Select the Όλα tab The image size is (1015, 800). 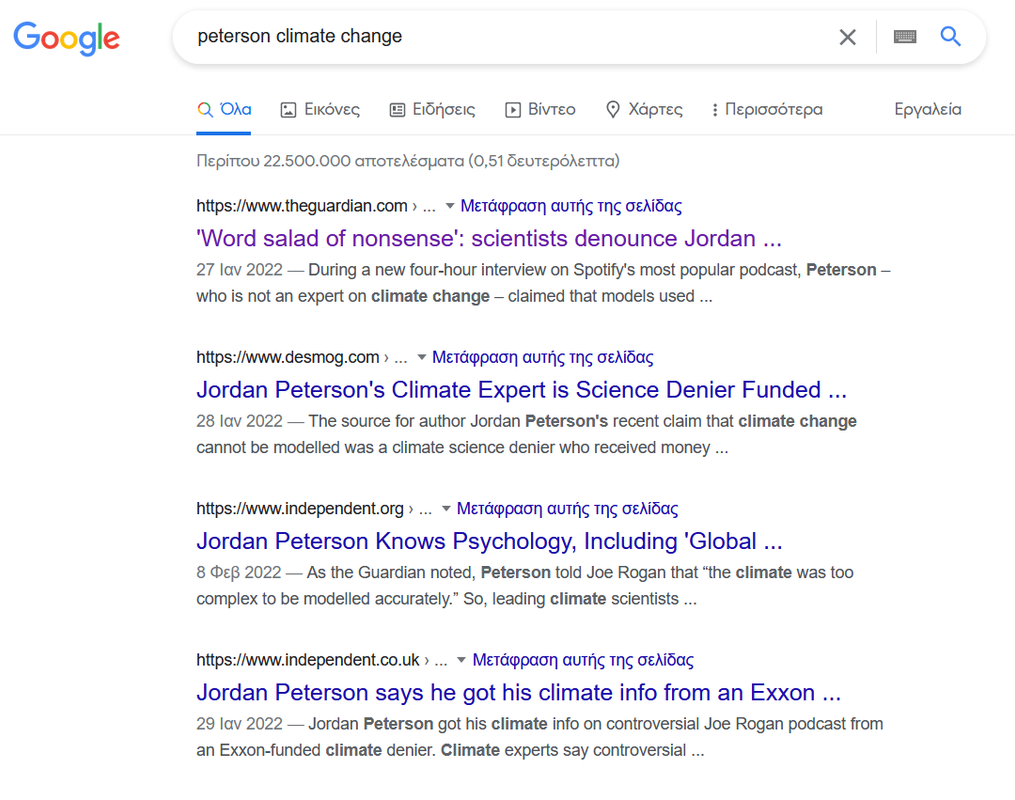[x=224, y=109]
